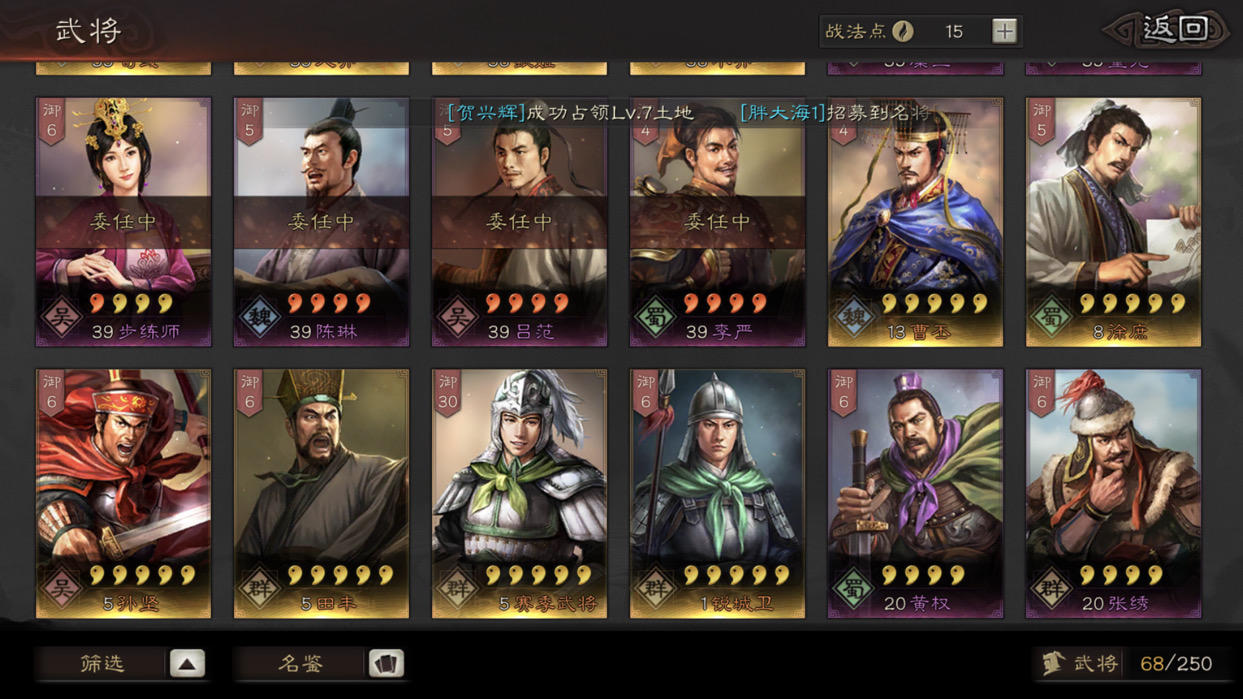Screen dimensions: 1243x699
Task: Tap the 战法点 feather icon
Action: [903, 31]
